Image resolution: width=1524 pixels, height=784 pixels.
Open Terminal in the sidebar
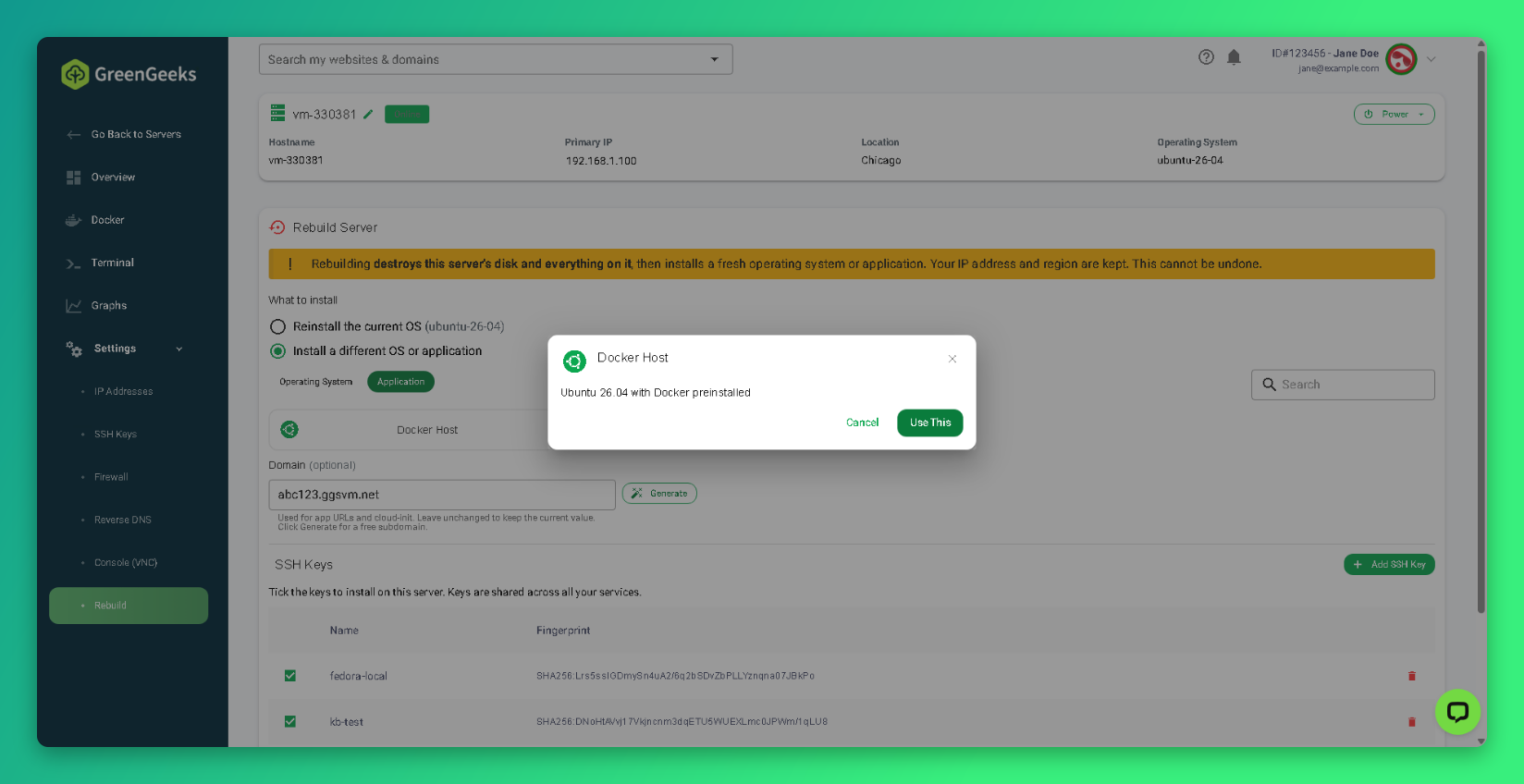point(112,263)
